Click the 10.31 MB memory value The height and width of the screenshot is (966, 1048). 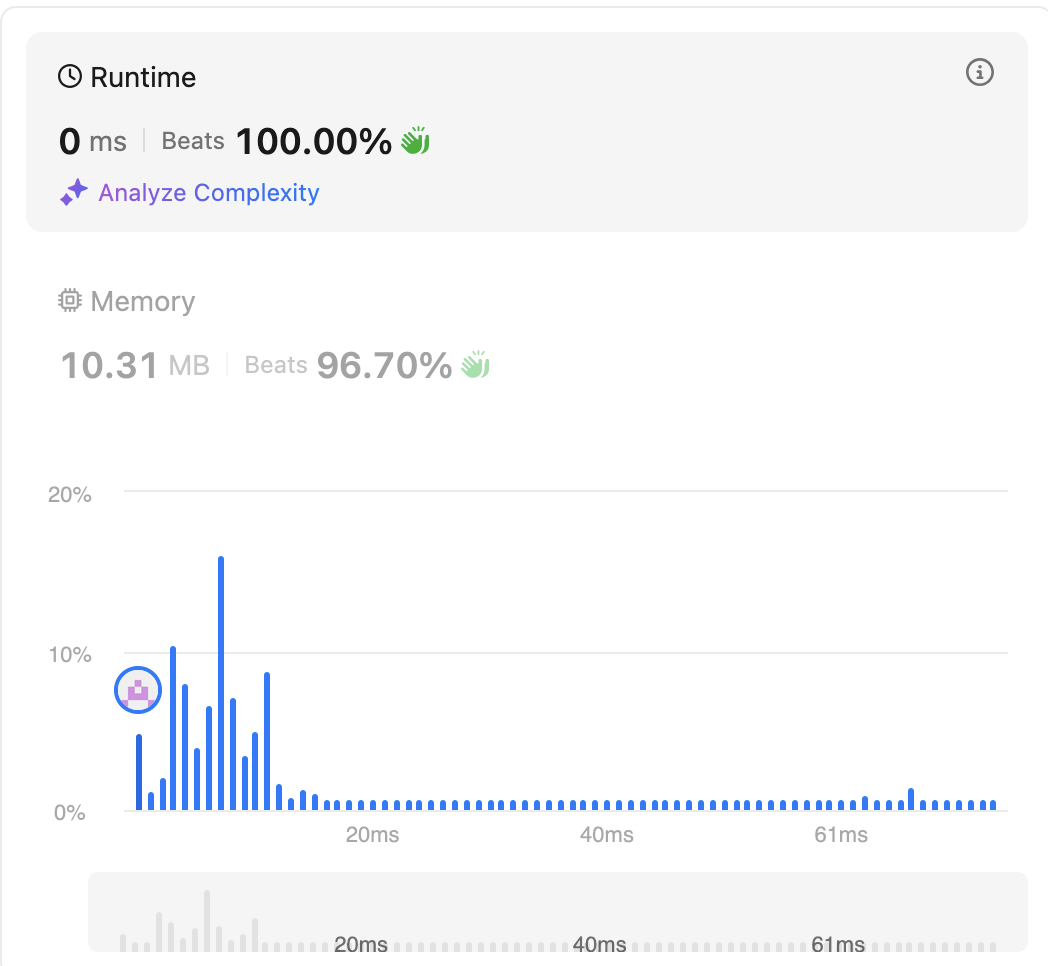[x=135, y=366]
